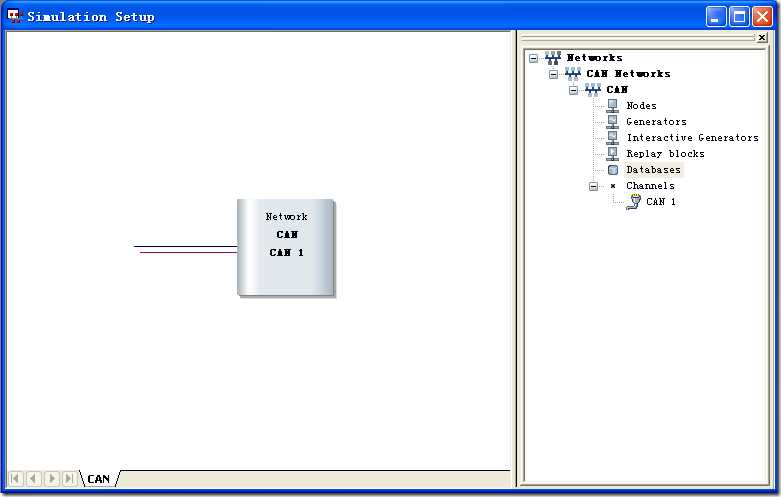This screenshot has height=497, width=781.
Task: Maximize the Simulation Setup window
Action: tap(739, 17)
